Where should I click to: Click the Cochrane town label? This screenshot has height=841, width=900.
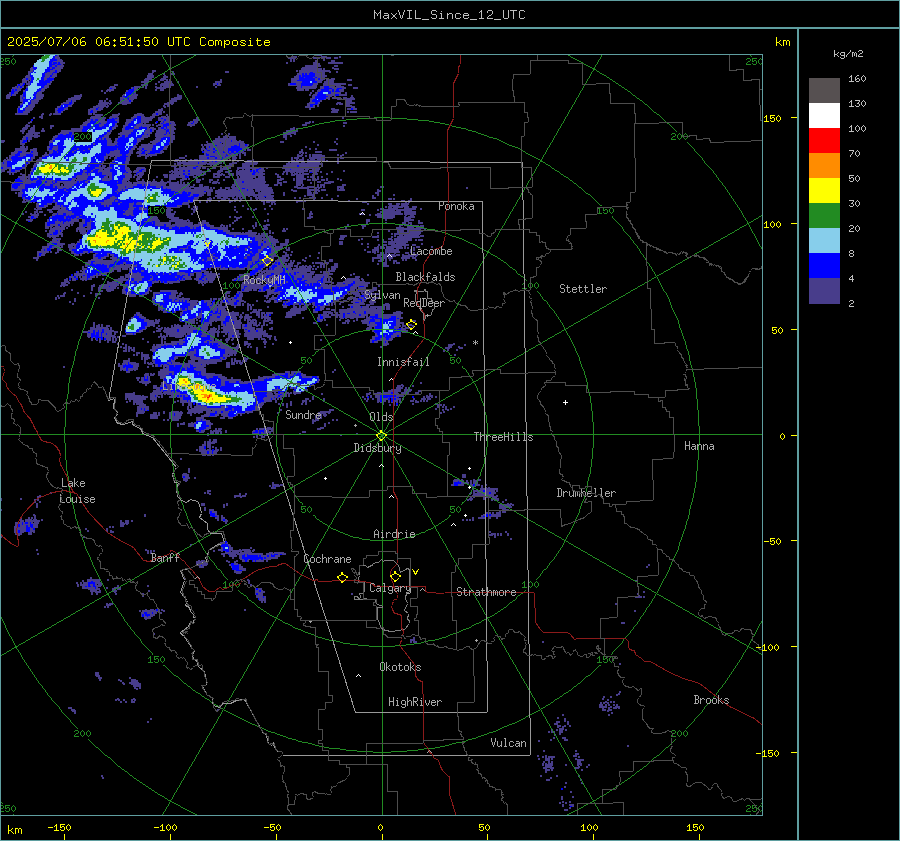tap(327, 559)
